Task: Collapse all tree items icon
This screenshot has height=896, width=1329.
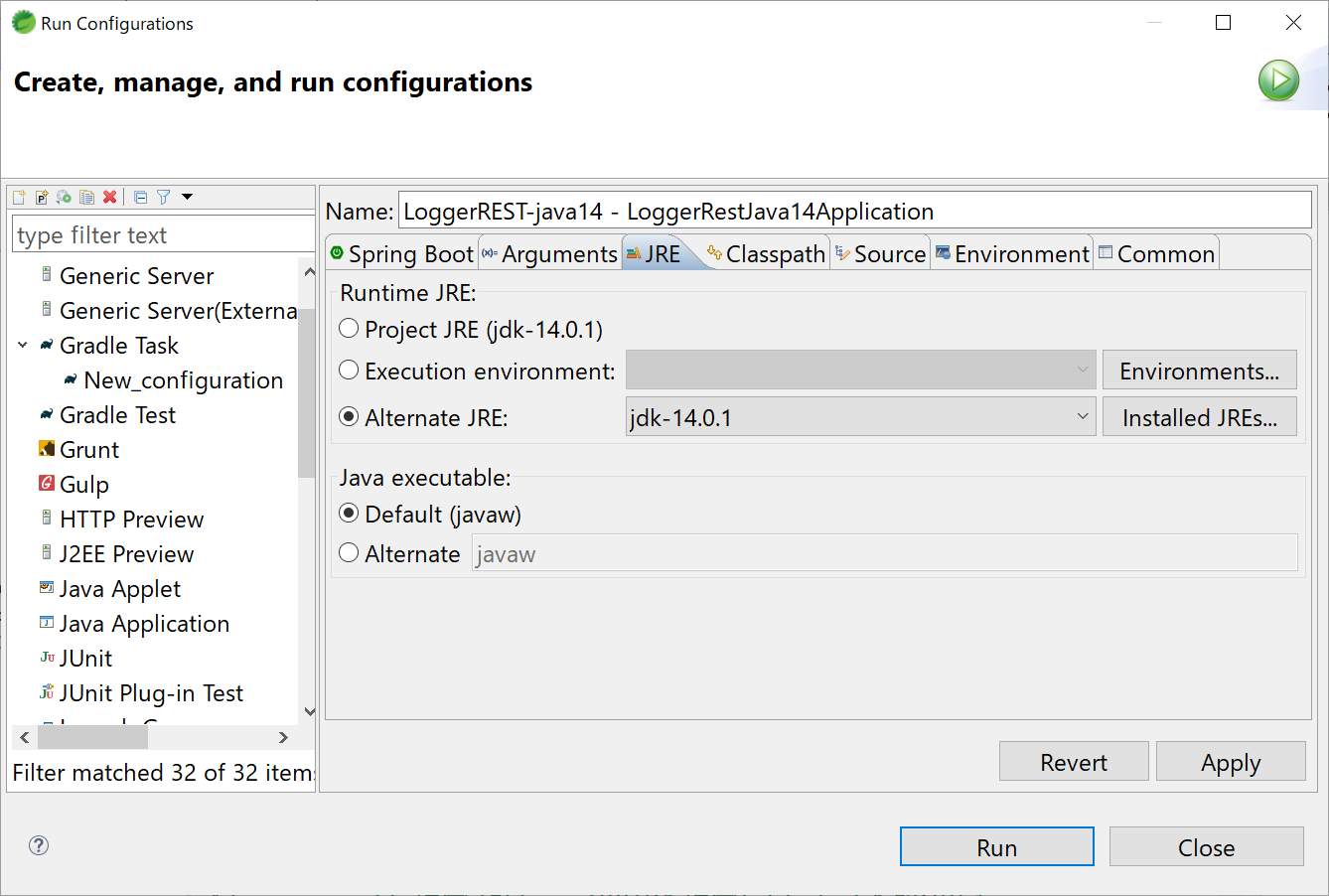Action: (141, 197)
